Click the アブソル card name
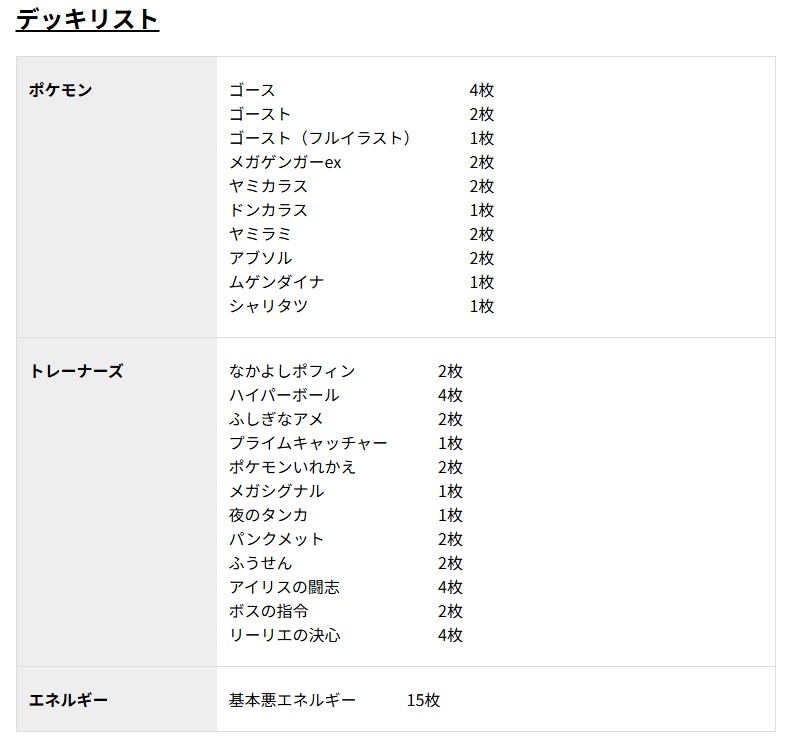Screen dimensions: 787x743 click(x=260, y=258)
